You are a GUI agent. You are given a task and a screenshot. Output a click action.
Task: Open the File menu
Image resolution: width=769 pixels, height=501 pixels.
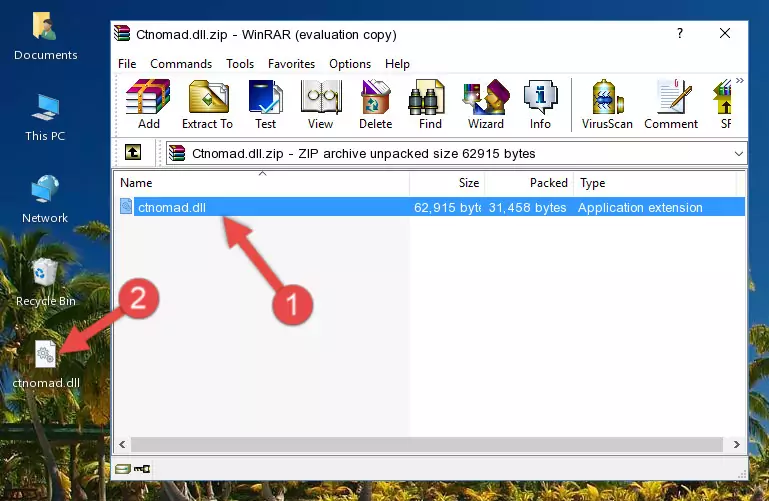tap(127, 64)
